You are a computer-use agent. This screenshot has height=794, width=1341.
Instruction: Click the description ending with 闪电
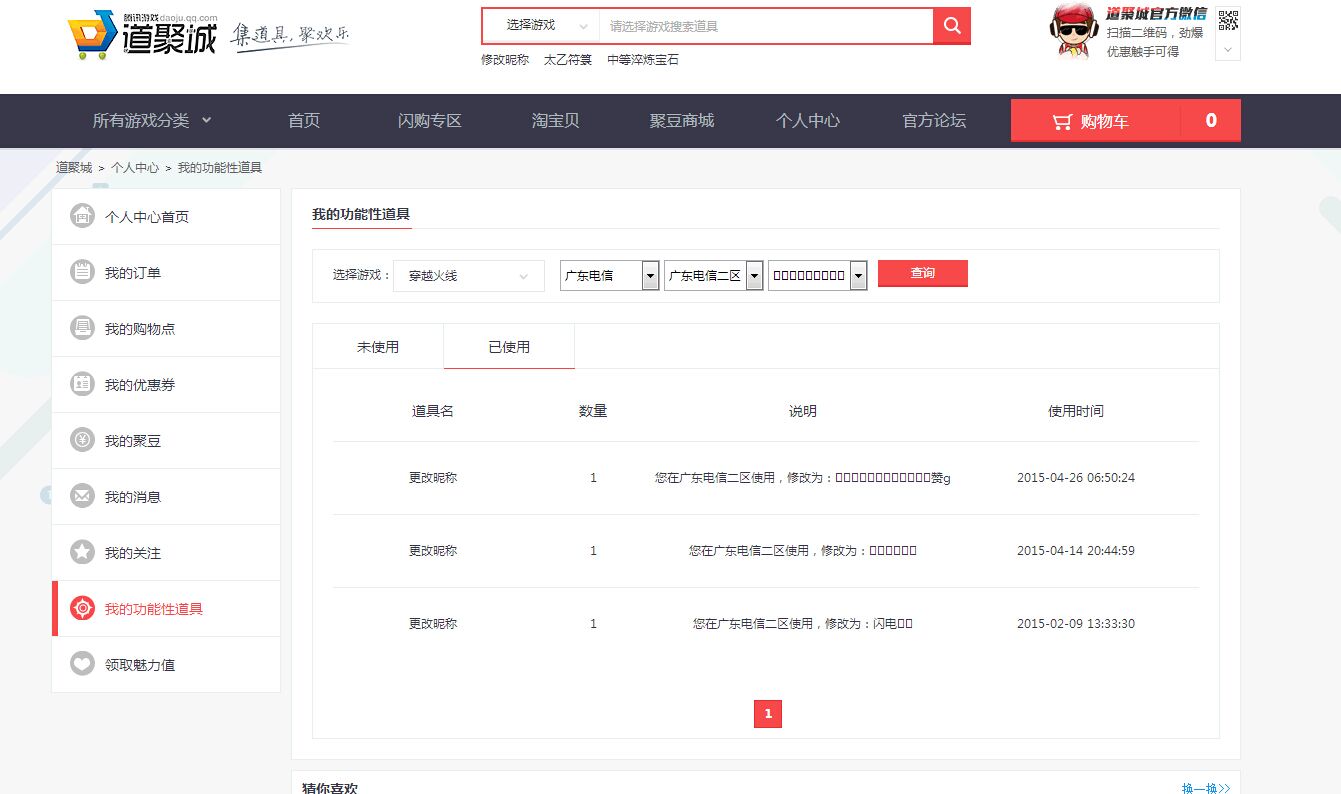803,624
